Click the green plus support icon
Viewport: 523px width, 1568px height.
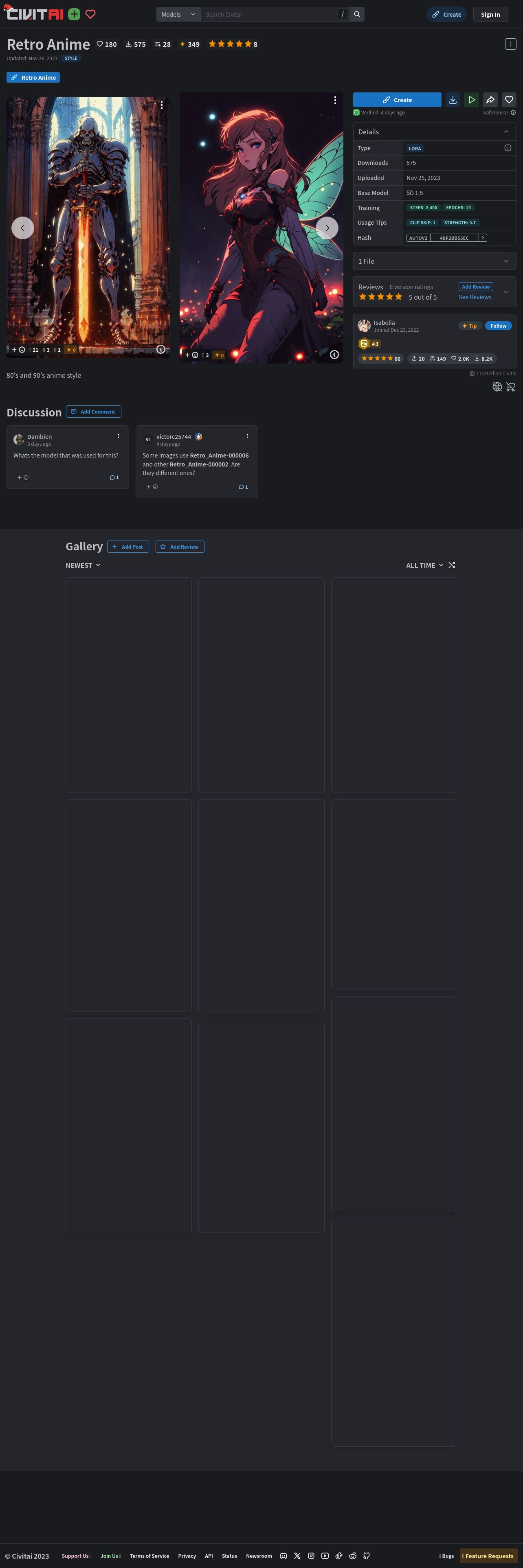(x=74, y=14)
